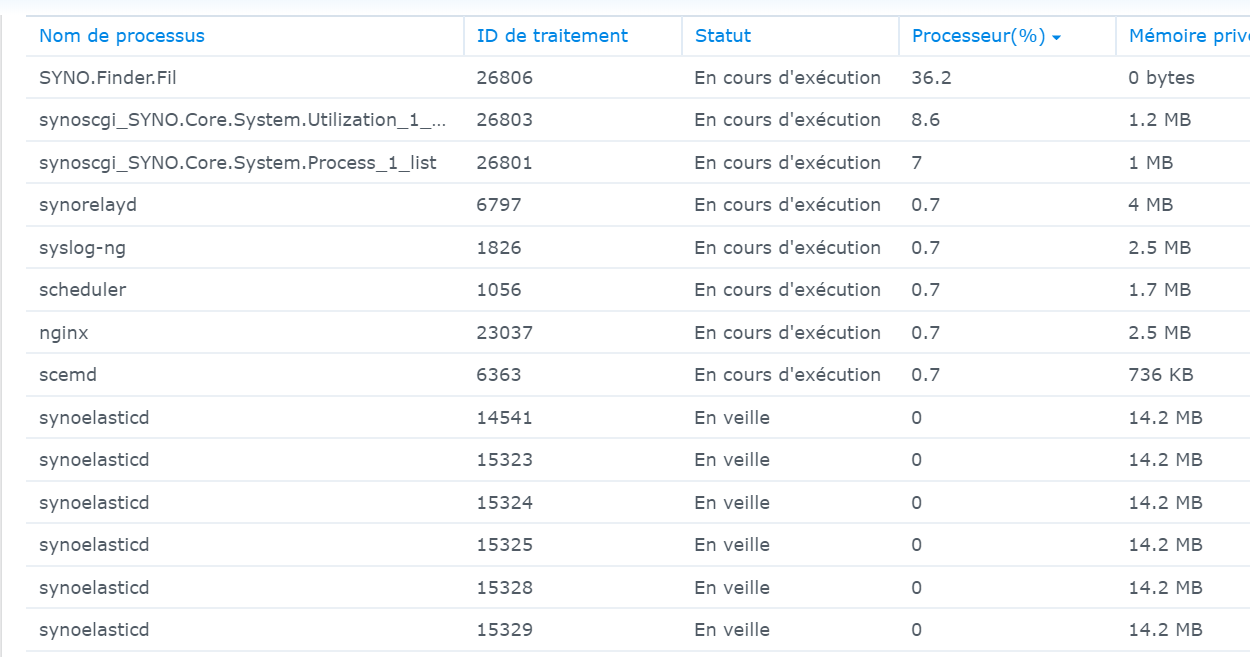Click process ID 6363
The width and height of the screenshot is (1250, 657).
coord(499,375)
